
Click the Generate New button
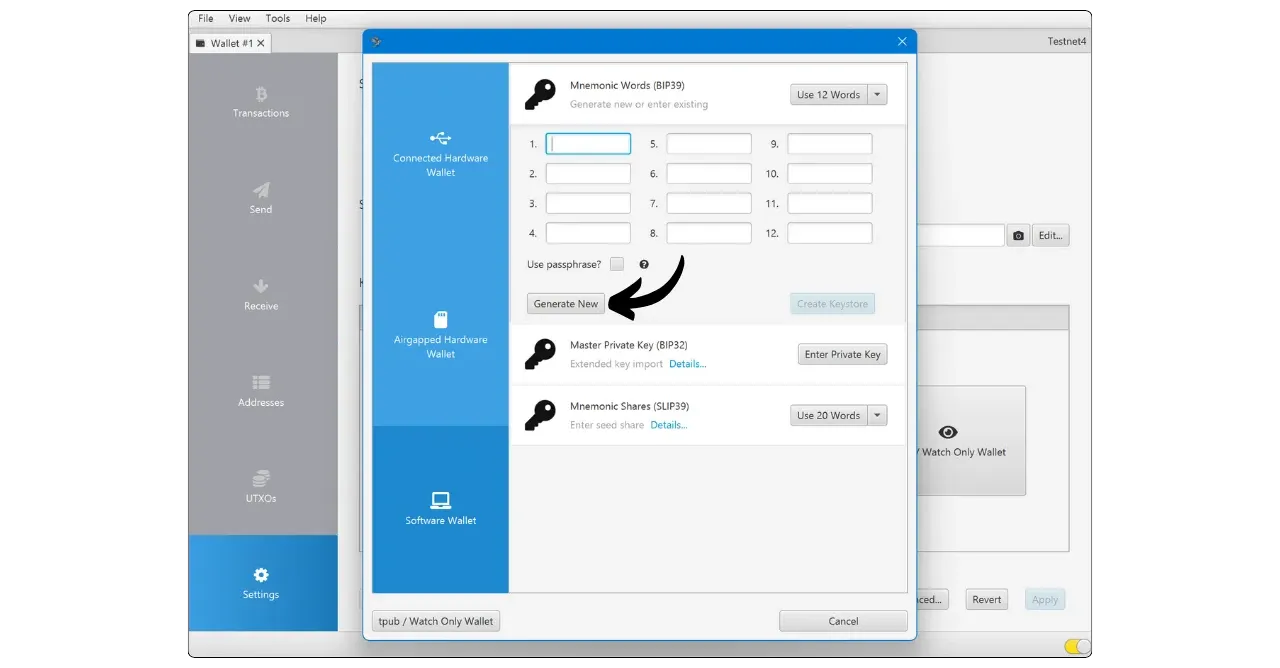click(566, 304)
